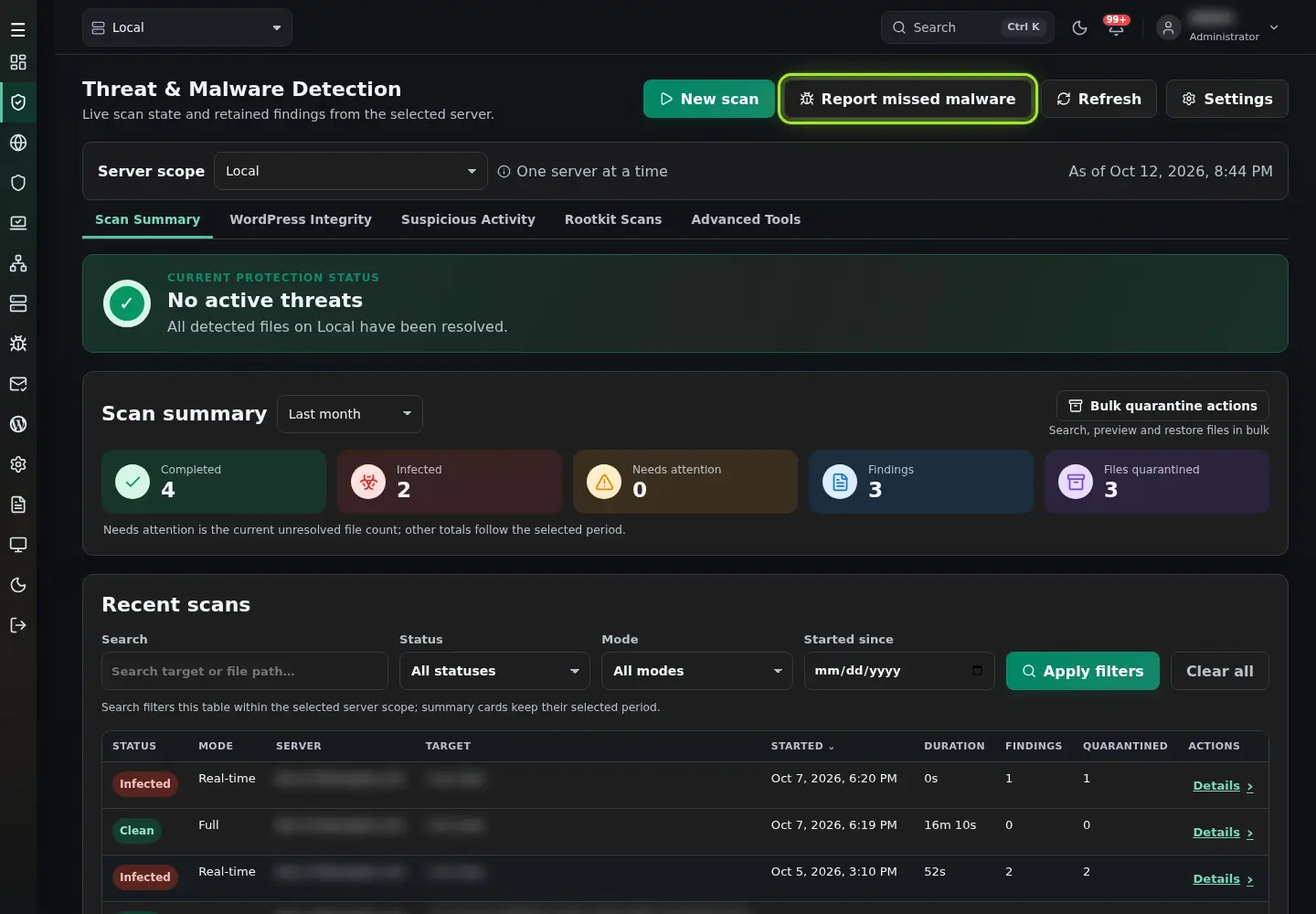The height and width of the screenshot is (914, 1316).
Task: Open the monitor-check icon in sidebar
Action: click(x=18, y=223)
